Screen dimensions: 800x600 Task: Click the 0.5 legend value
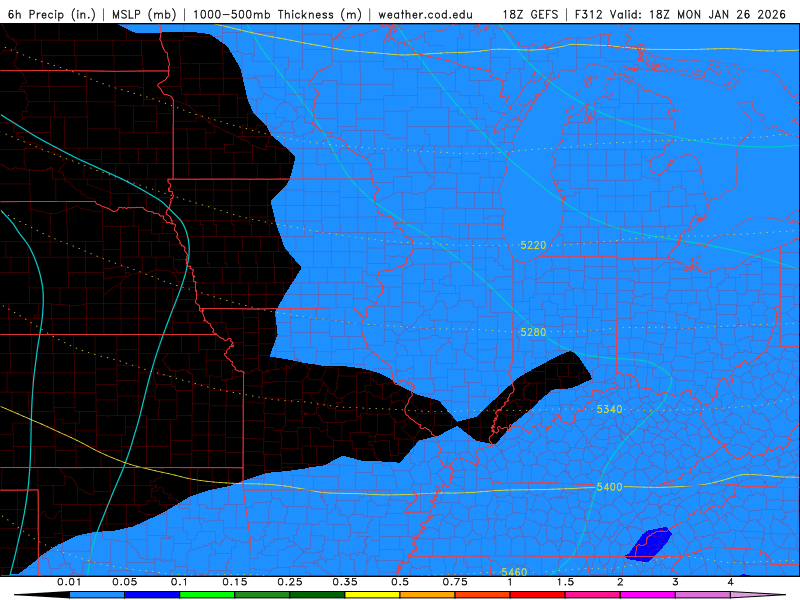[x=400, y=582]
